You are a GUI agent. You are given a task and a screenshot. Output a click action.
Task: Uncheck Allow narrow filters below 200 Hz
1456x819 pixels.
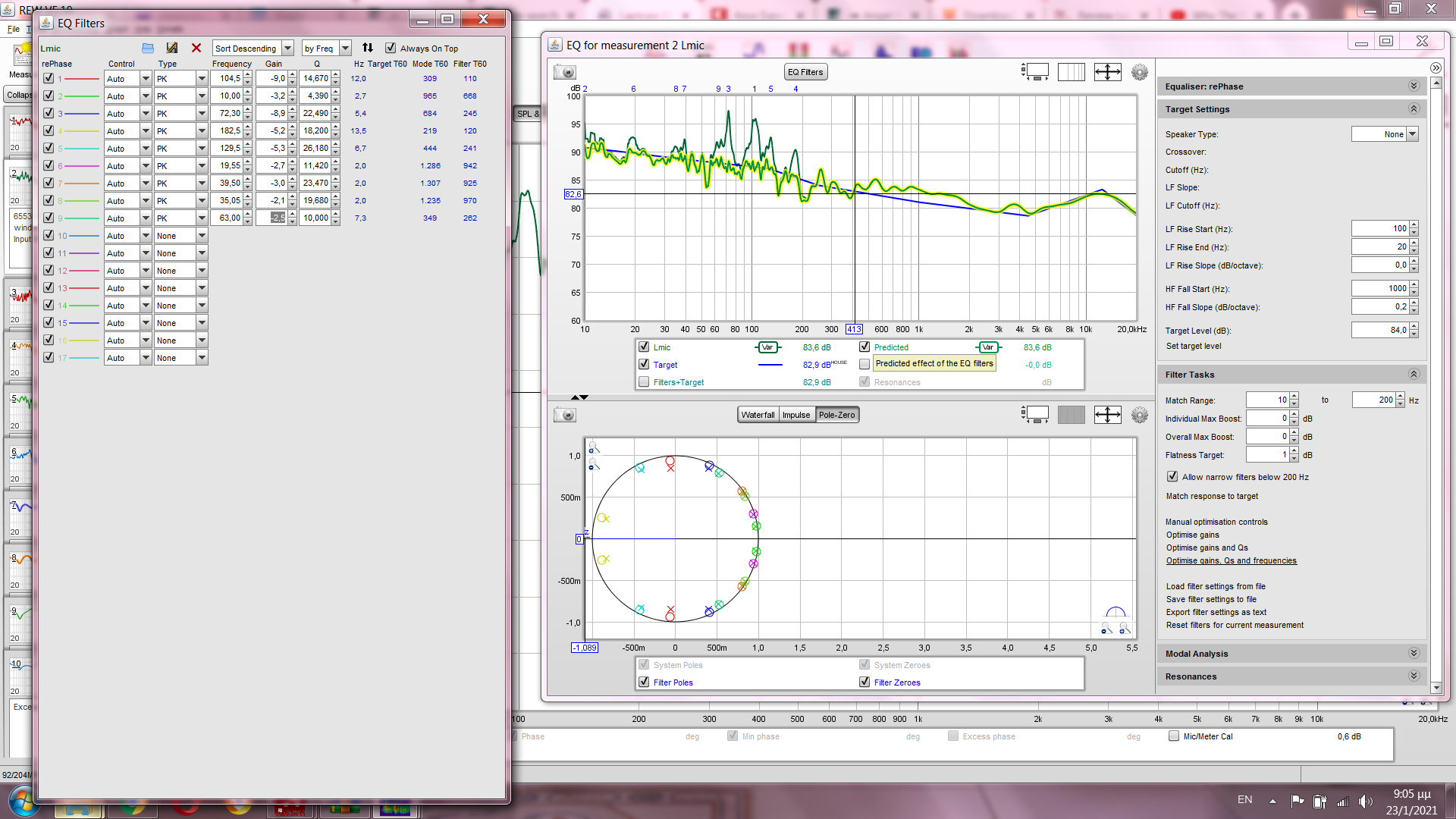point(1172,477)
